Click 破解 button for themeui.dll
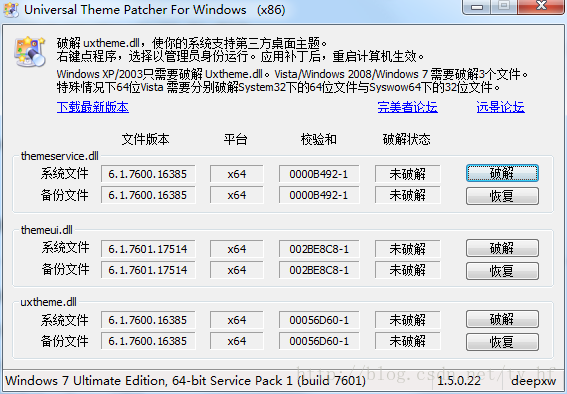Viewport: 567px width, 394px height. 502,248
